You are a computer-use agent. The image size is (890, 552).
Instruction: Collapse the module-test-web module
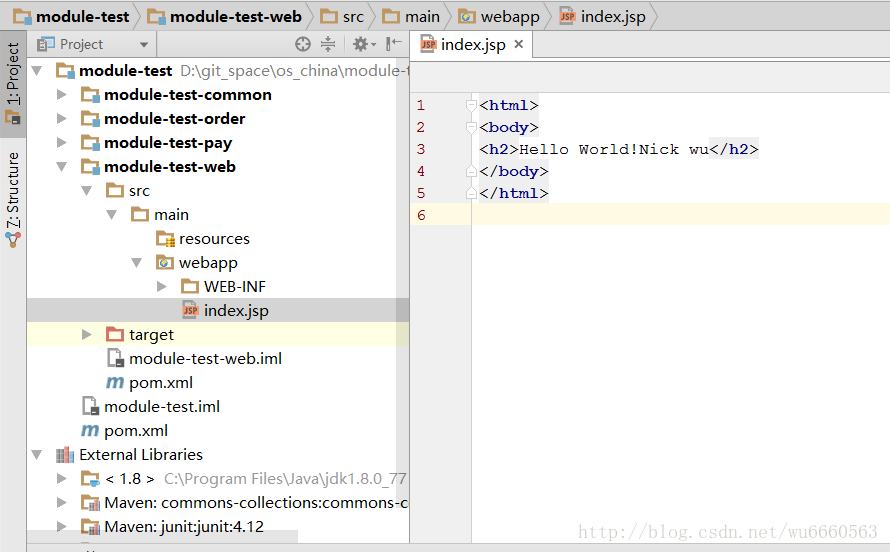pos(62,167)
